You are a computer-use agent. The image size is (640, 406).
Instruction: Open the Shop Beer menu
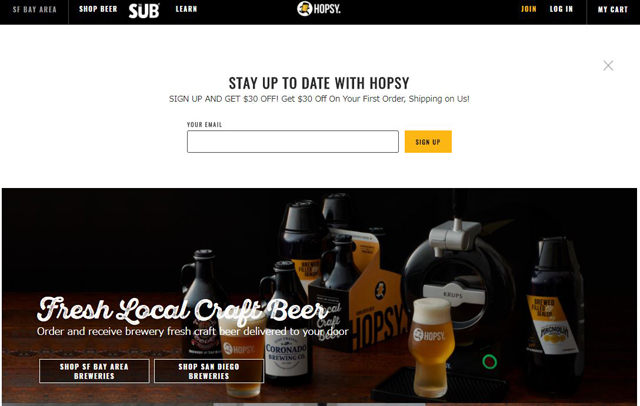[98, 9]
